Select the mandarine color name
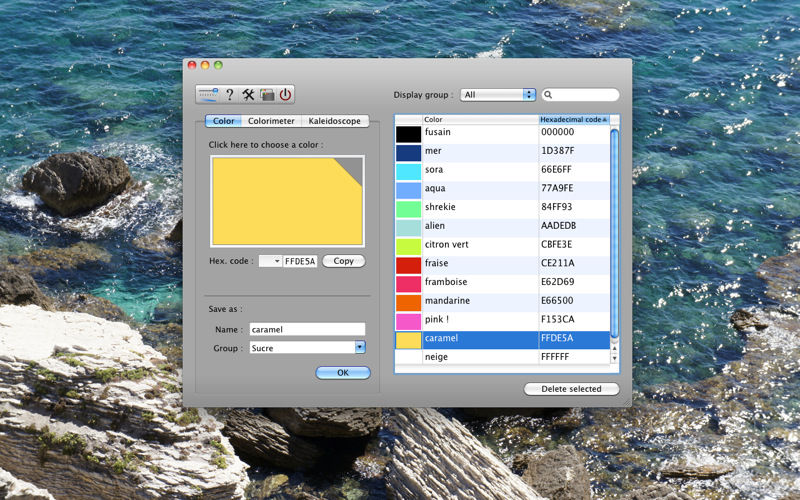 pos(447,301)
